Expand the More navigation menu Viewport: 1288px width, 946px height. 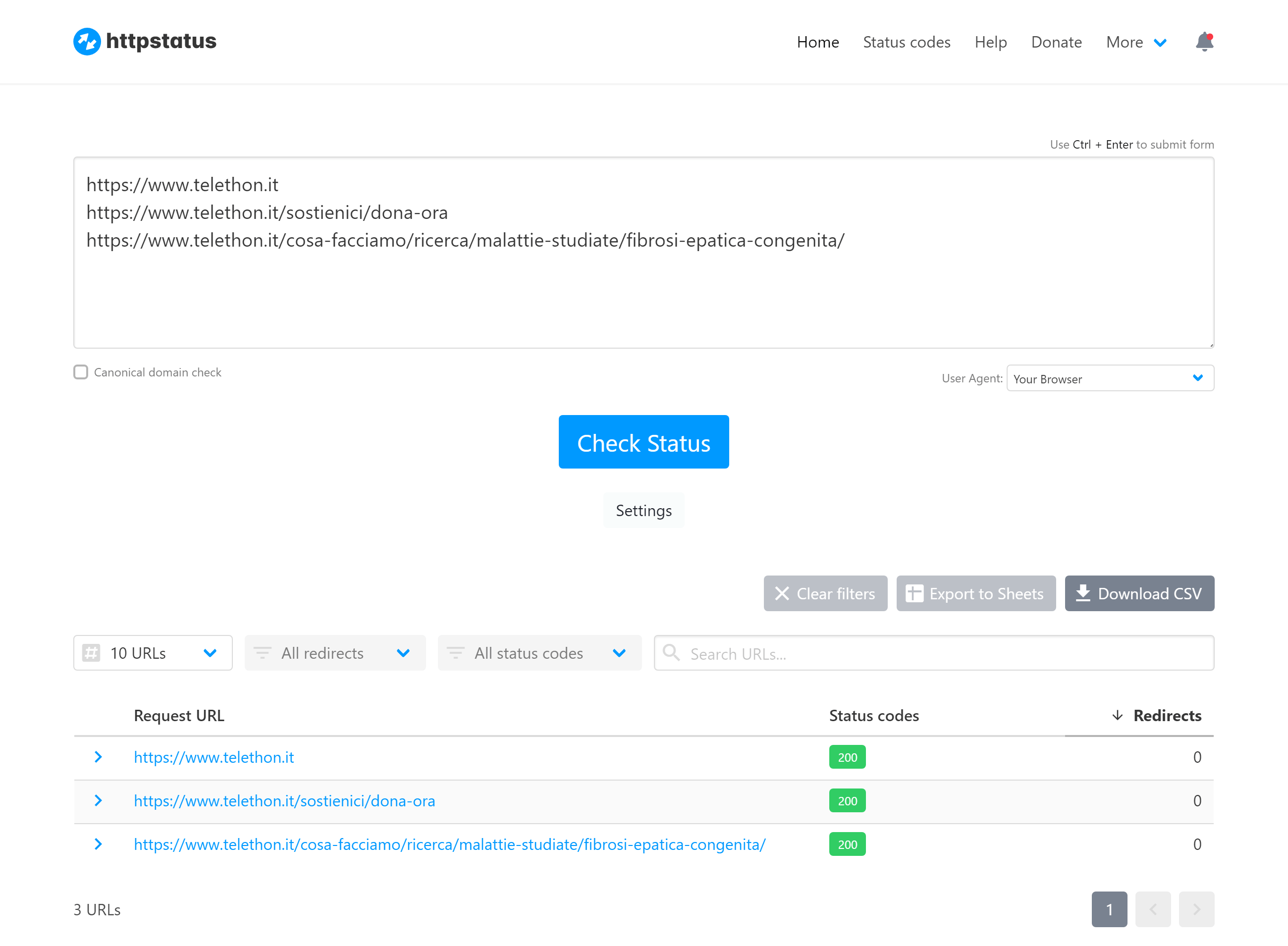click(x=1136, y=43)
